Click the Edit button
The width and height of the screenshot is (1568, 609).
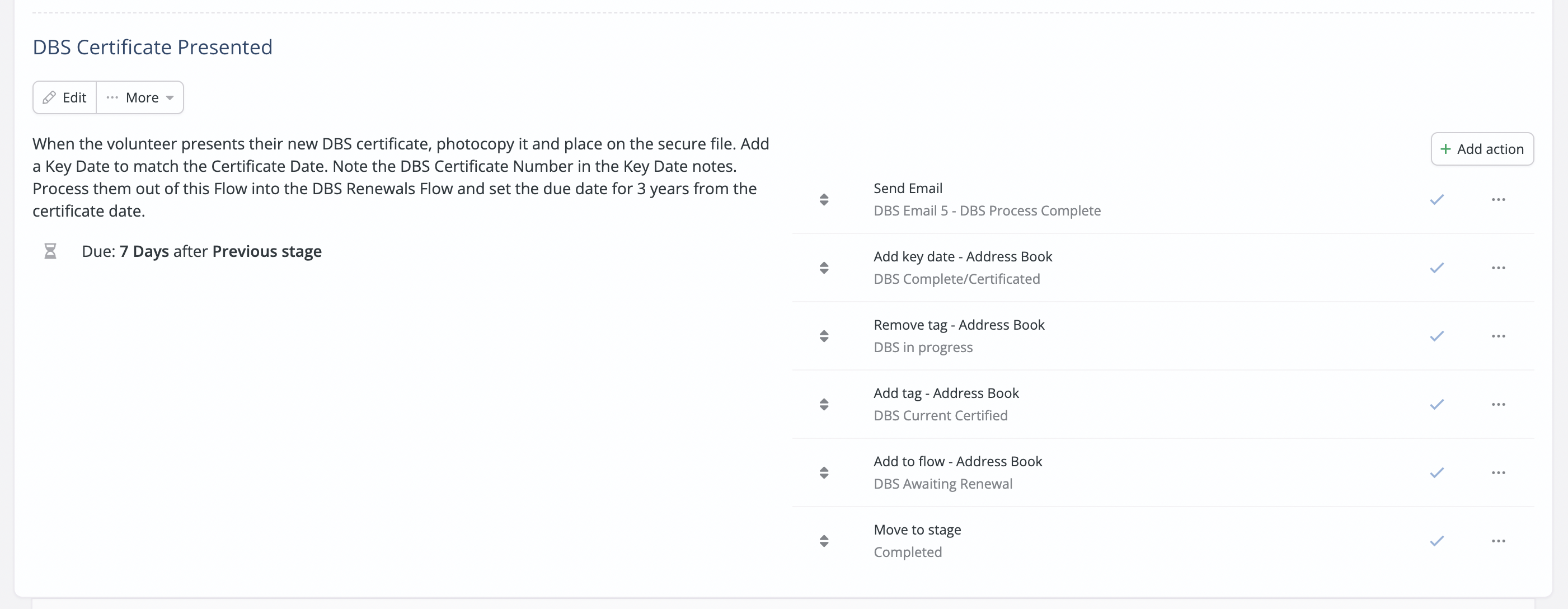(64, 97)
